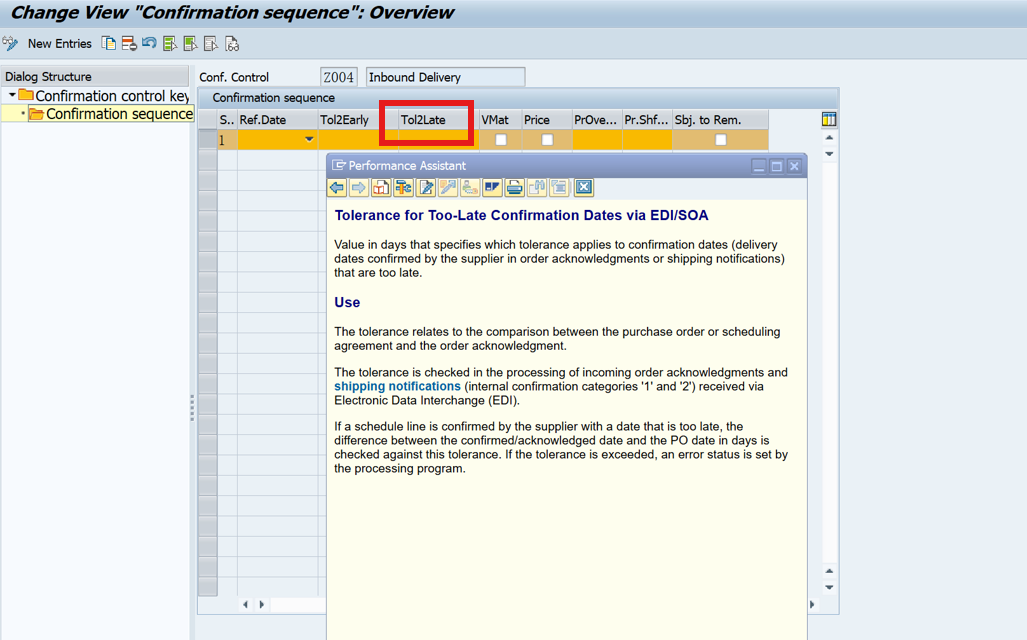Maximize the Performance Assistant window
Screen dimensions: 1027x640
pos(776,166)
